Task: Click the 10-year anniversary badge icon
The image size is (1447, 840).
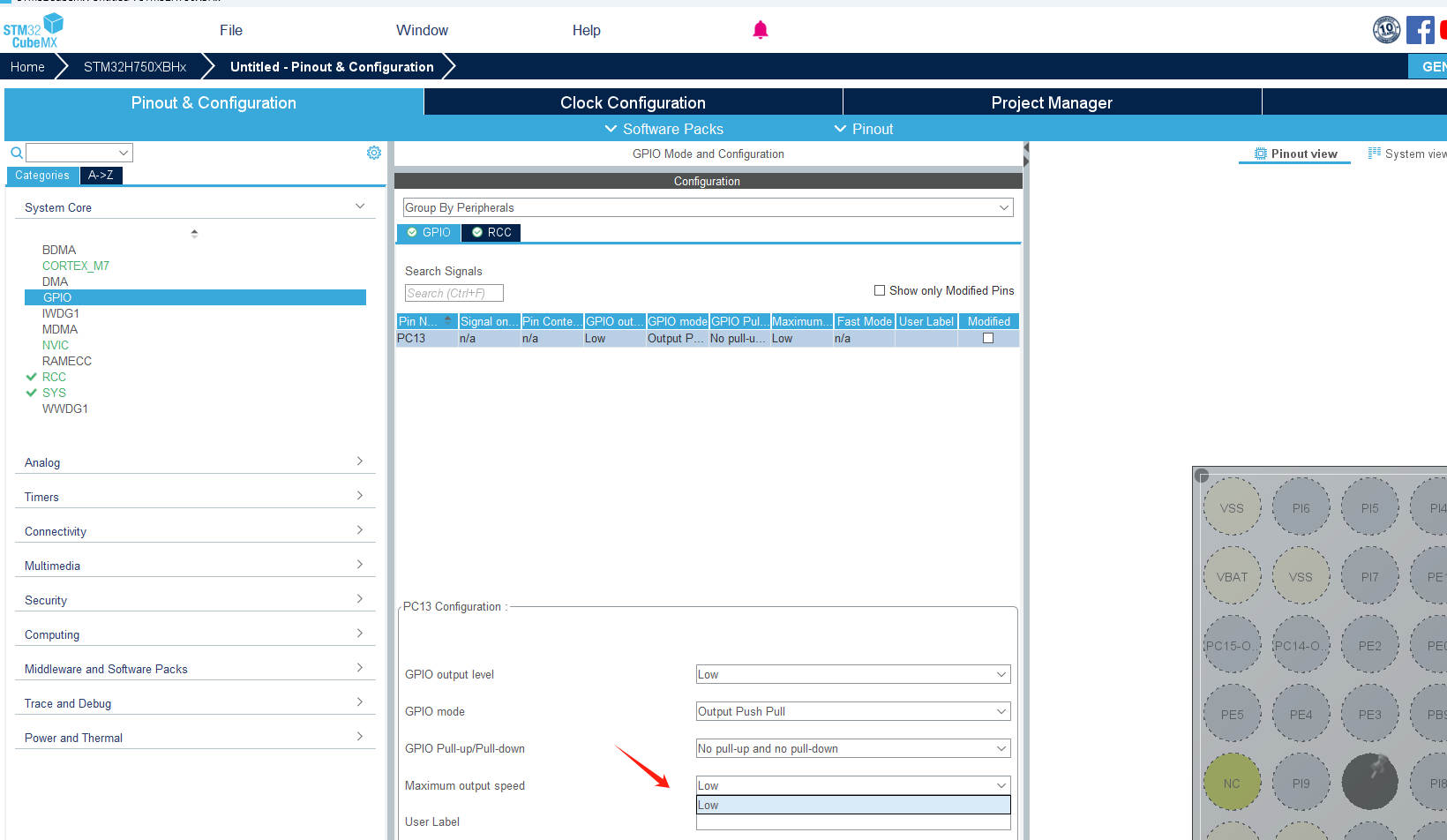Action: [1387, 30]
